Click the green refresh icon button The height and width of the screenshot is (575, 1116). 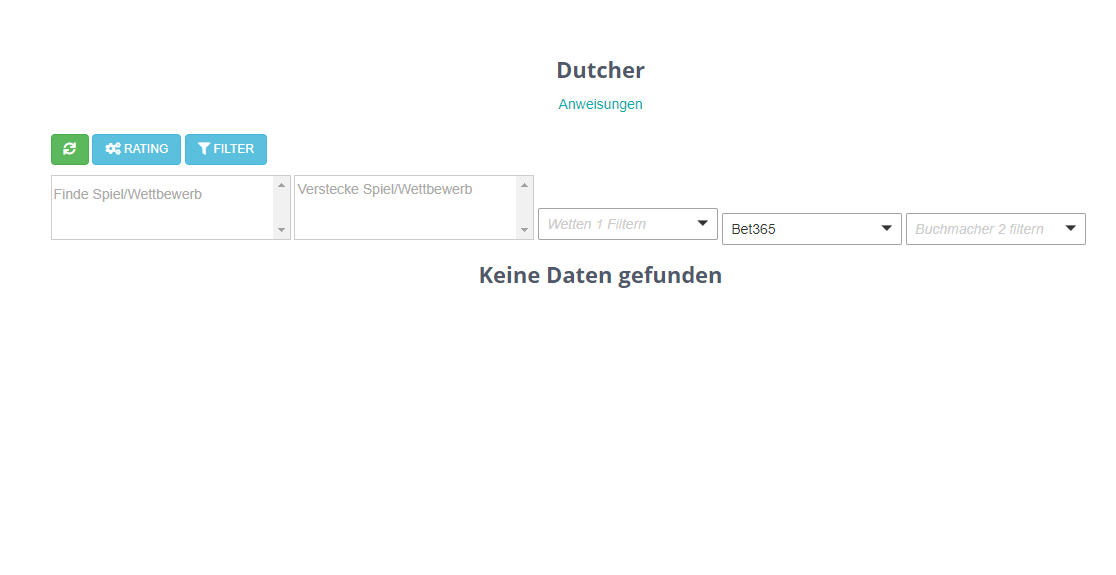click(70, 149)
